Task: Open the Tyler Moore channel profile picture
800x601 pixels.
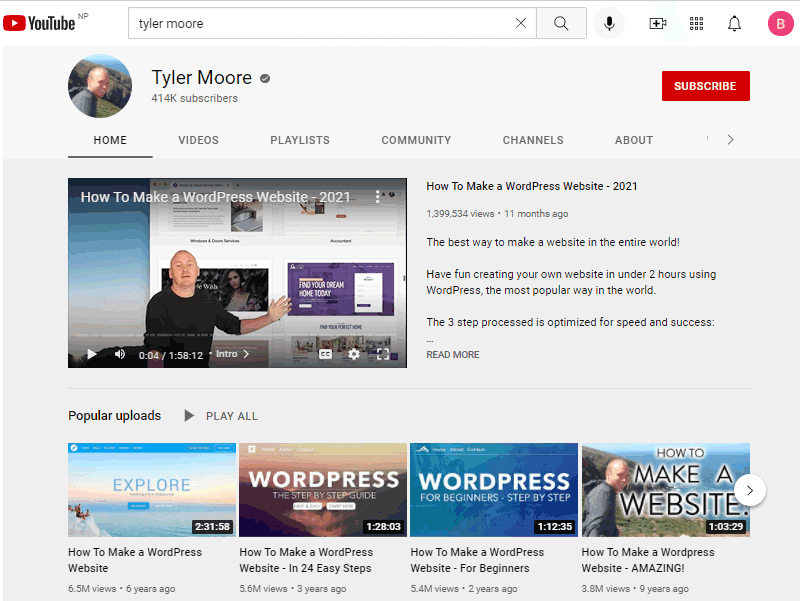Action: (100, 86)
